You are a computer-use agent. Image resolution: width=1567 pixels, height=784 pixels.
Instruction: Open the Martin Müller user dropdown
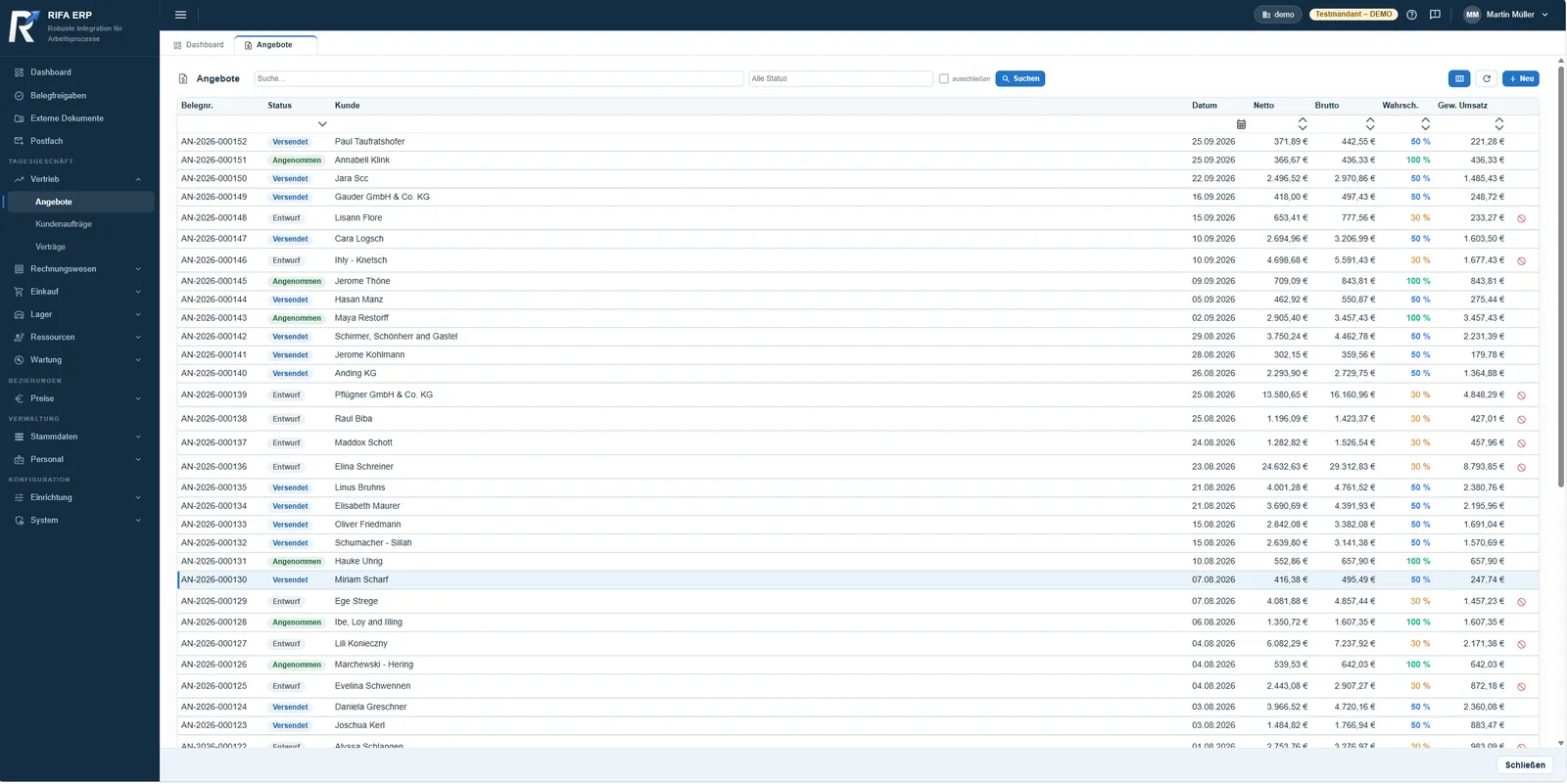(x=1506, y=15)
